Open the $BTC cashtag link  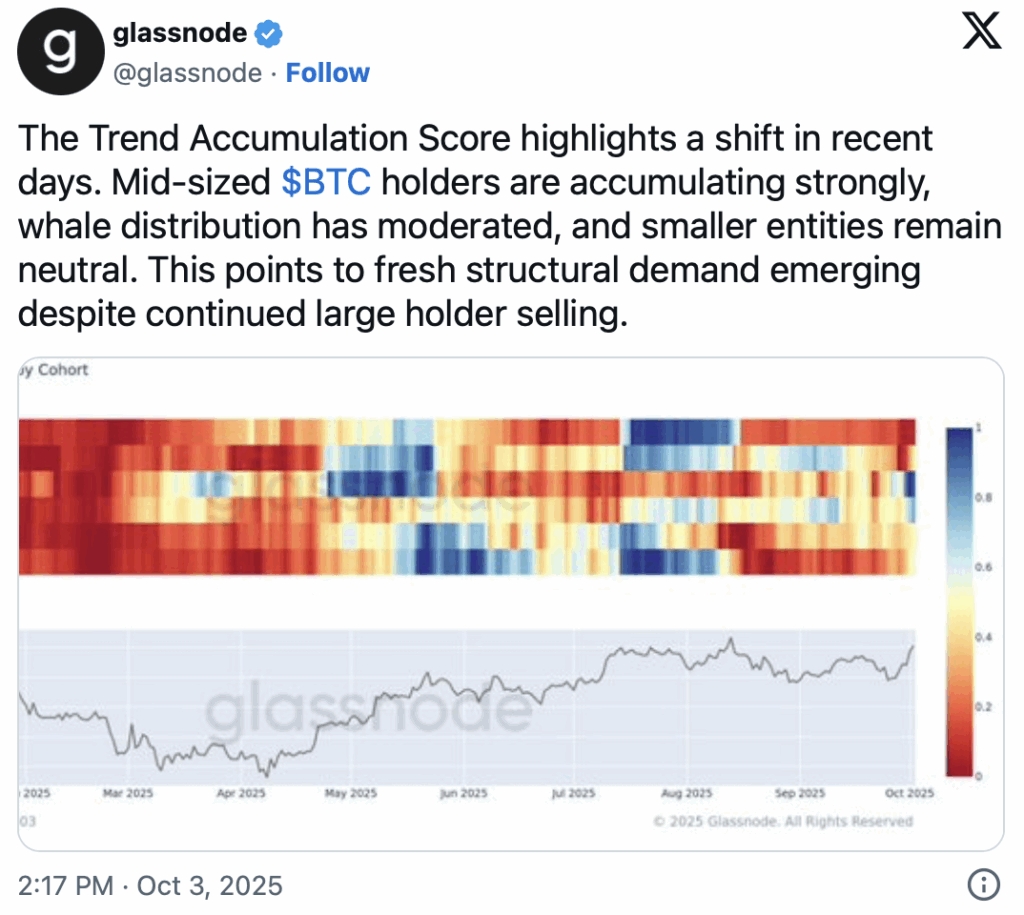326,182
